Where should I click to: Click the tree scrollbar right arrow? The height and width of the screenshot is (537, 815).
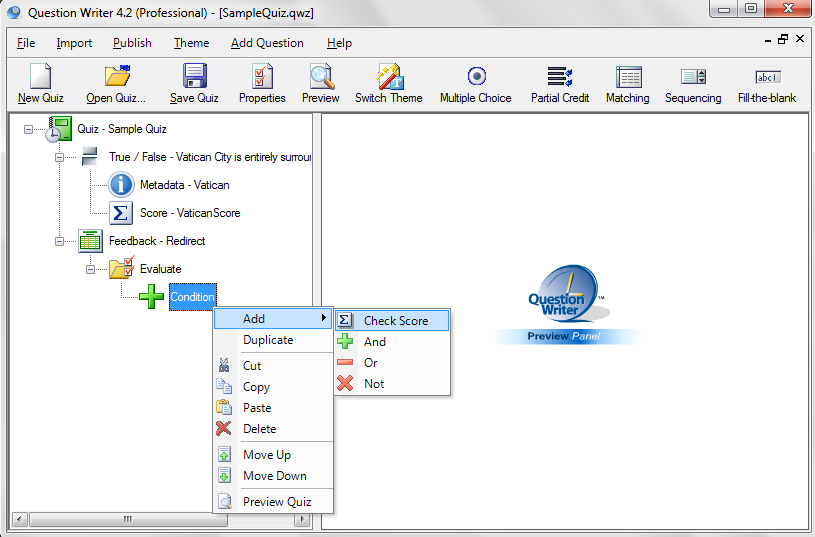coord(303,519)
